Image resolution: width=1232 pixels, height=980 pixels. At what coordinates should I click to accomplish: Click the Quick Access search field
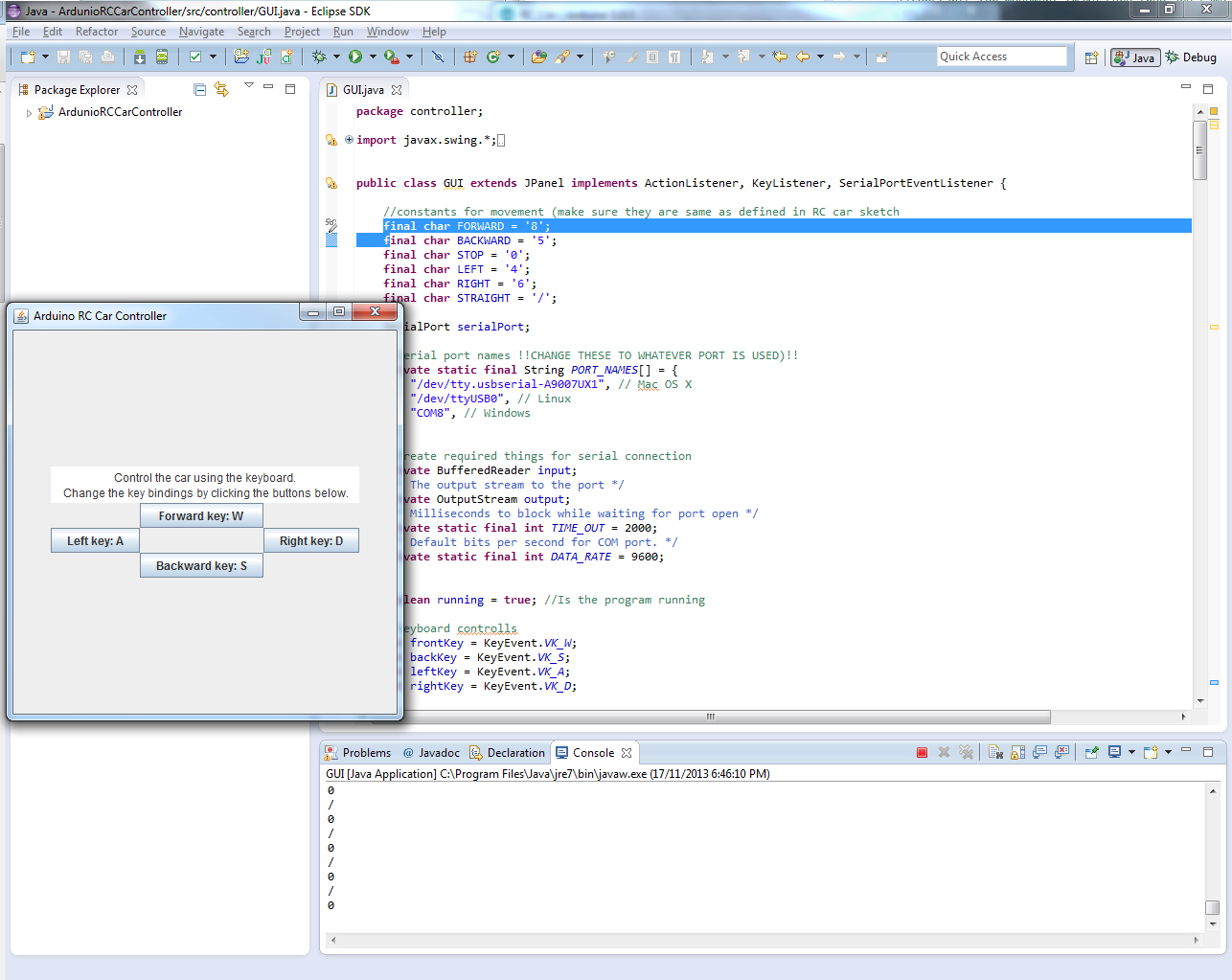(1001, 57)
